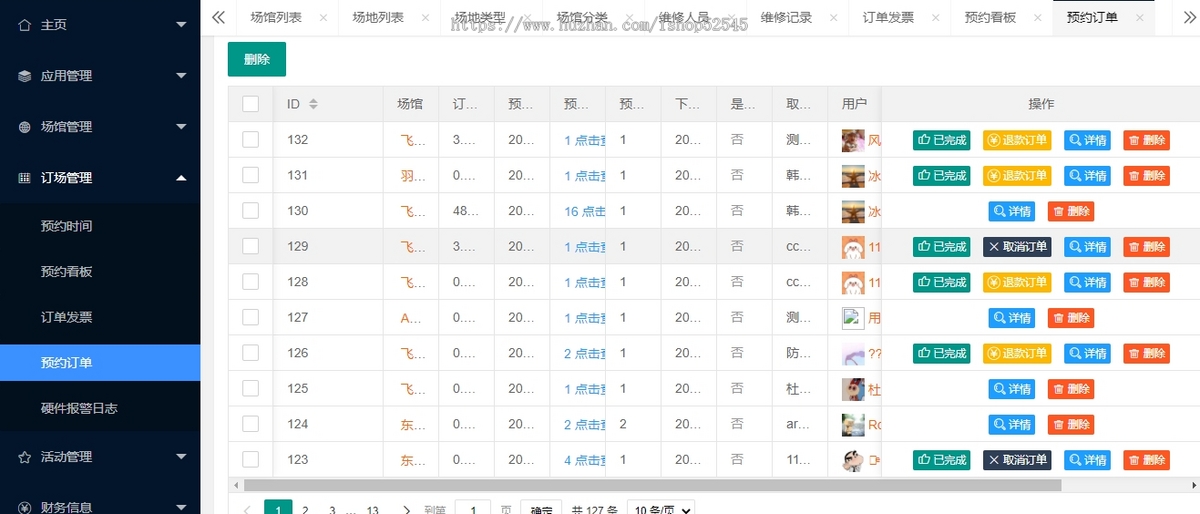Screen dimensions: 1200x514
Task: Go to page 13 in pagination
Action: pyautogui.click(x=372, y=510)
